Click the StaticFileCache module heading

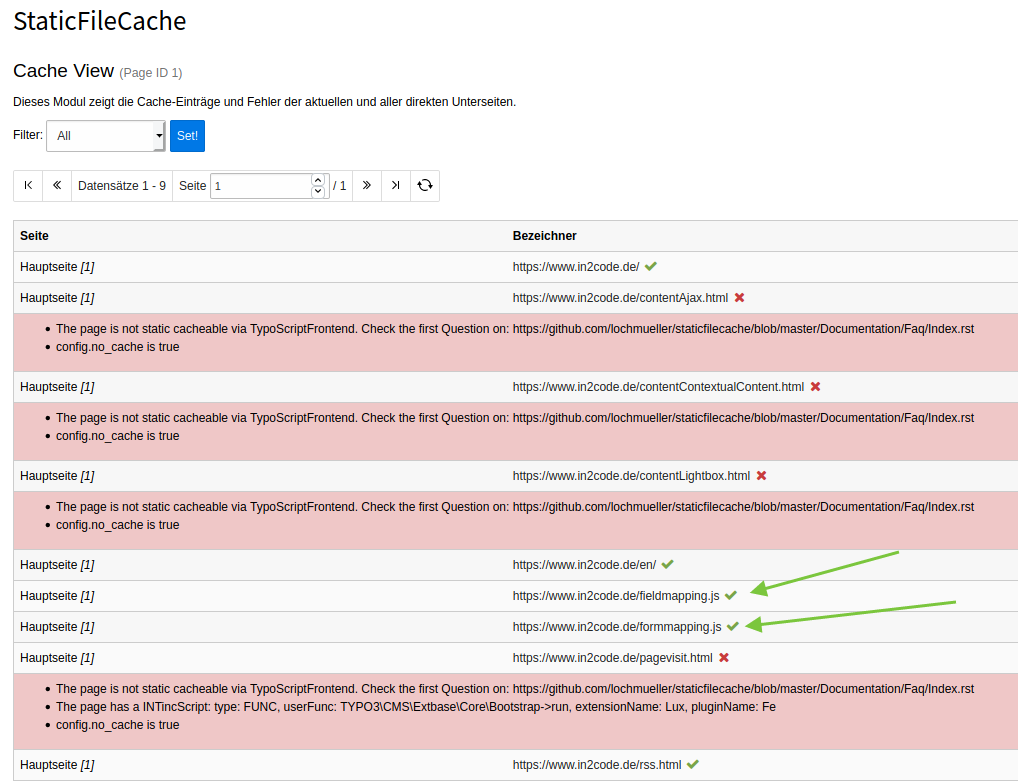click(x=100, y=21)
